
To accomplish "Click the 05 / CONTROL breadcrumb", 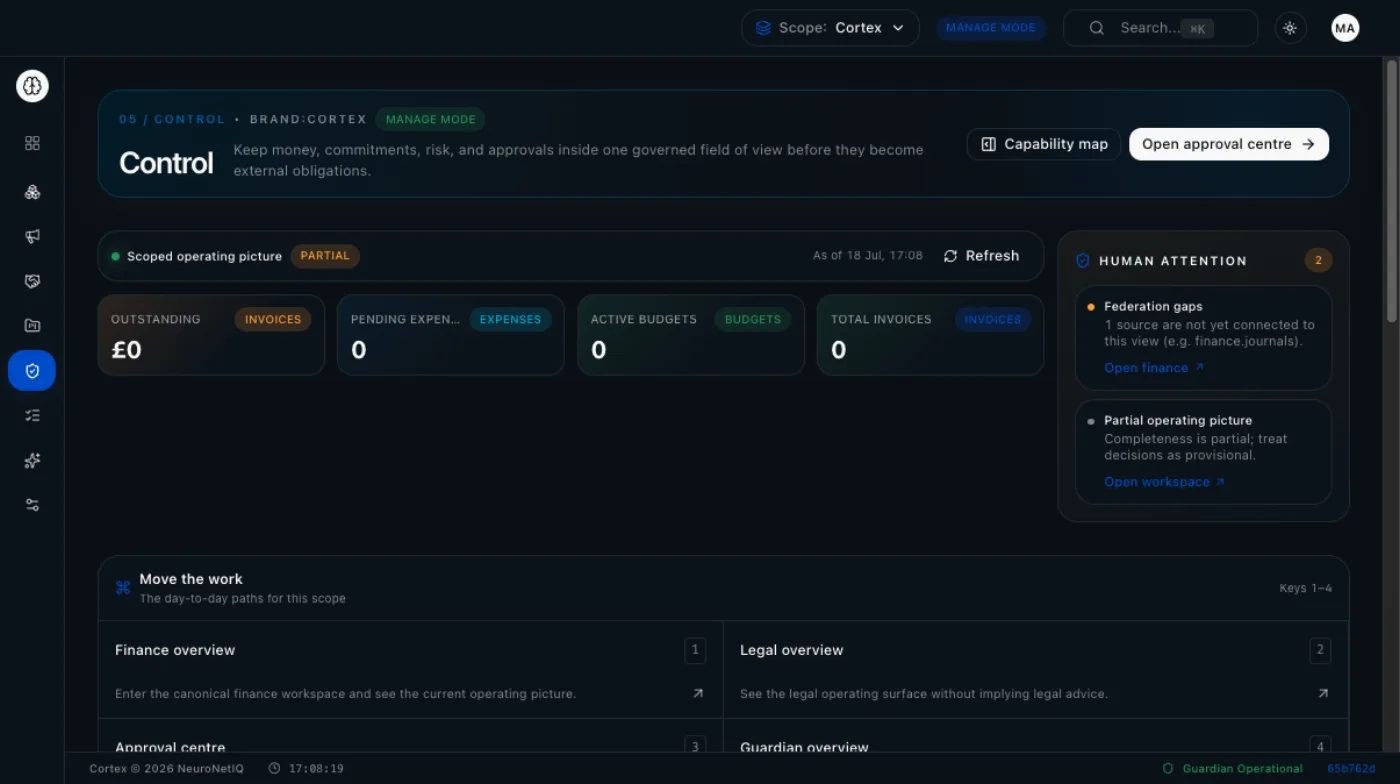I will click(x=172, y=119).
